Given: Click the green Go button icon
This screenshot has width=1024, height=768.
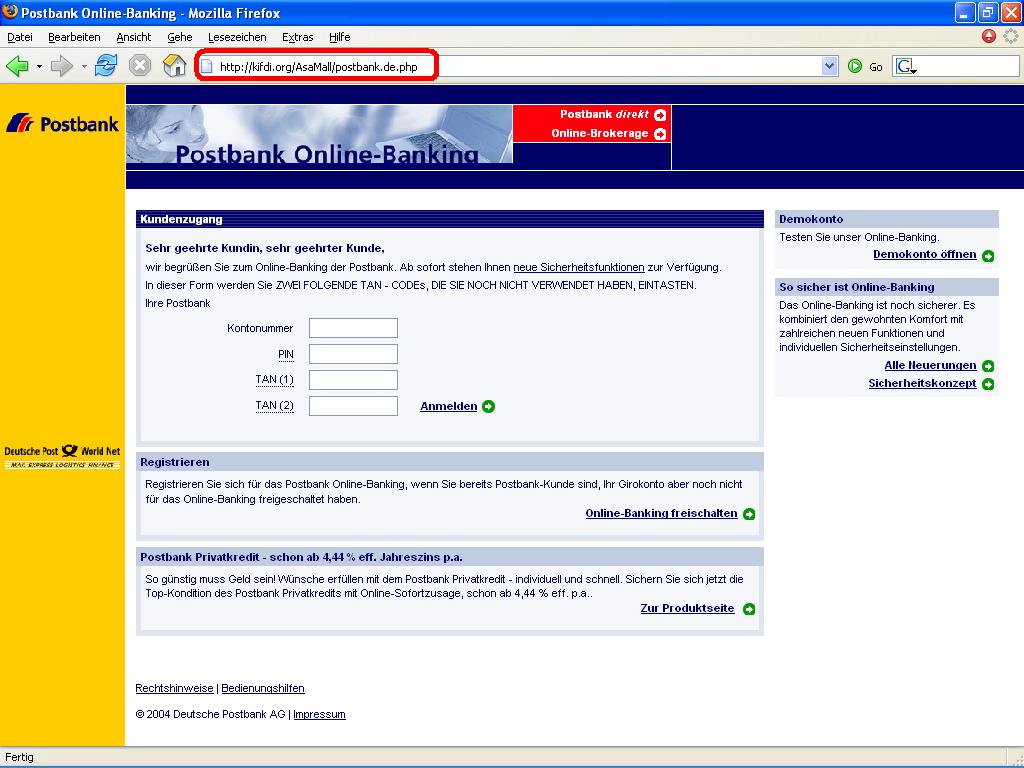Looking at the screenshot, I should pos(855,66).
